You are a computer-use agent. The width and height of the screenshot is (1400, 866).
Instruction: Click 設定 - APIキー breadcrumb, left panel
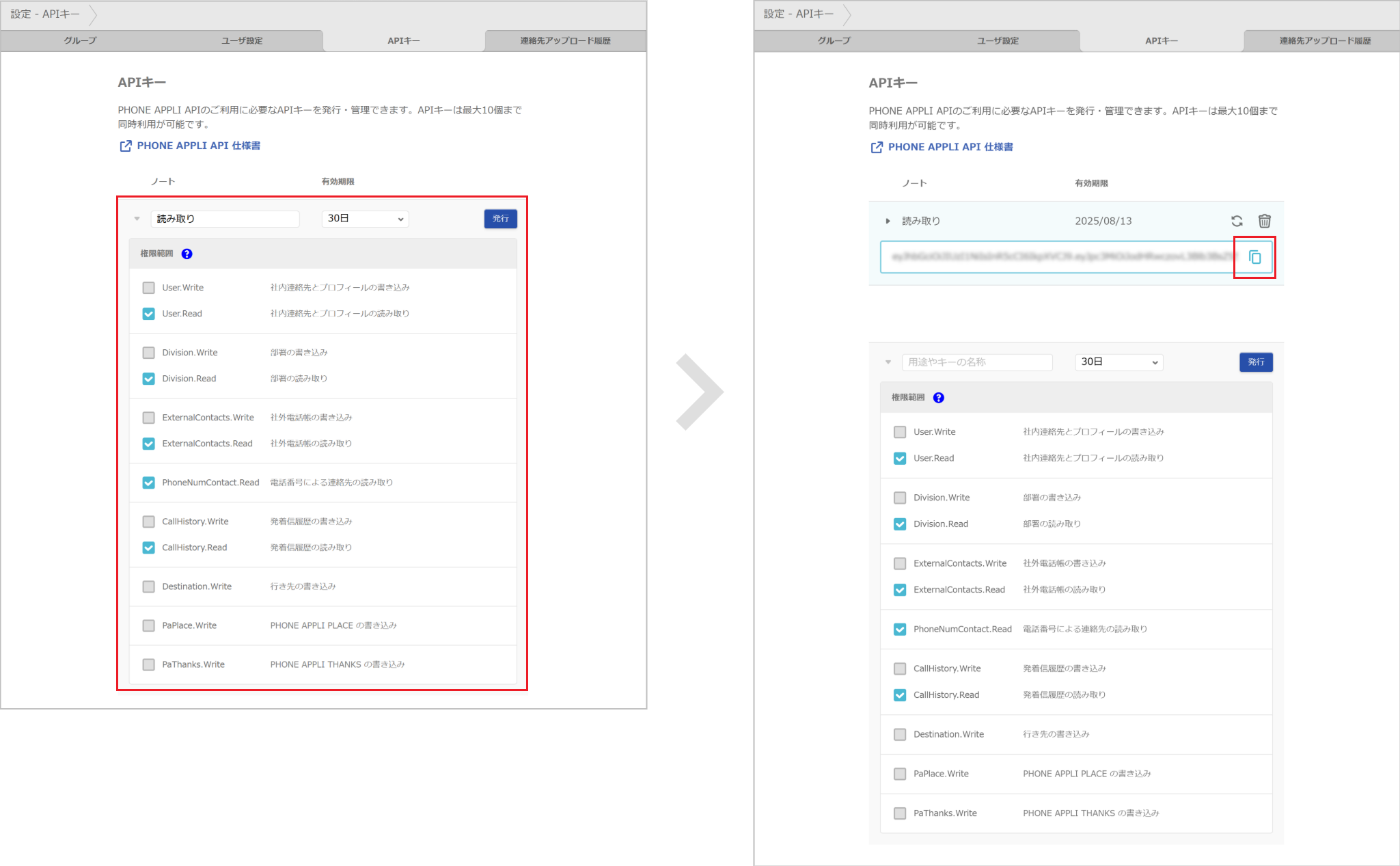click(x=45, y=14)
